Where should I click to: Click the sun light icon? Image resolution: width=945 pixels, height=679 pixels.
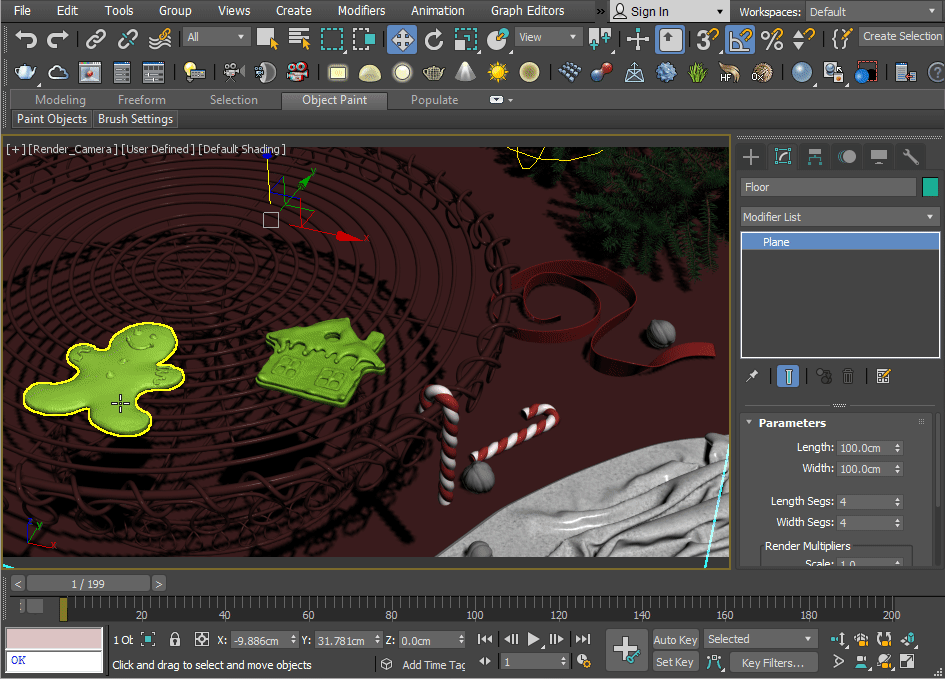point(497,73)
